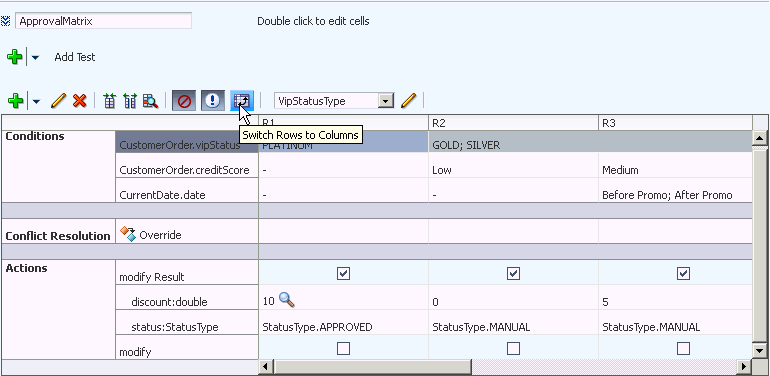Click the pencil edit icon in the decision table toolbar

[x=58, y=101]
